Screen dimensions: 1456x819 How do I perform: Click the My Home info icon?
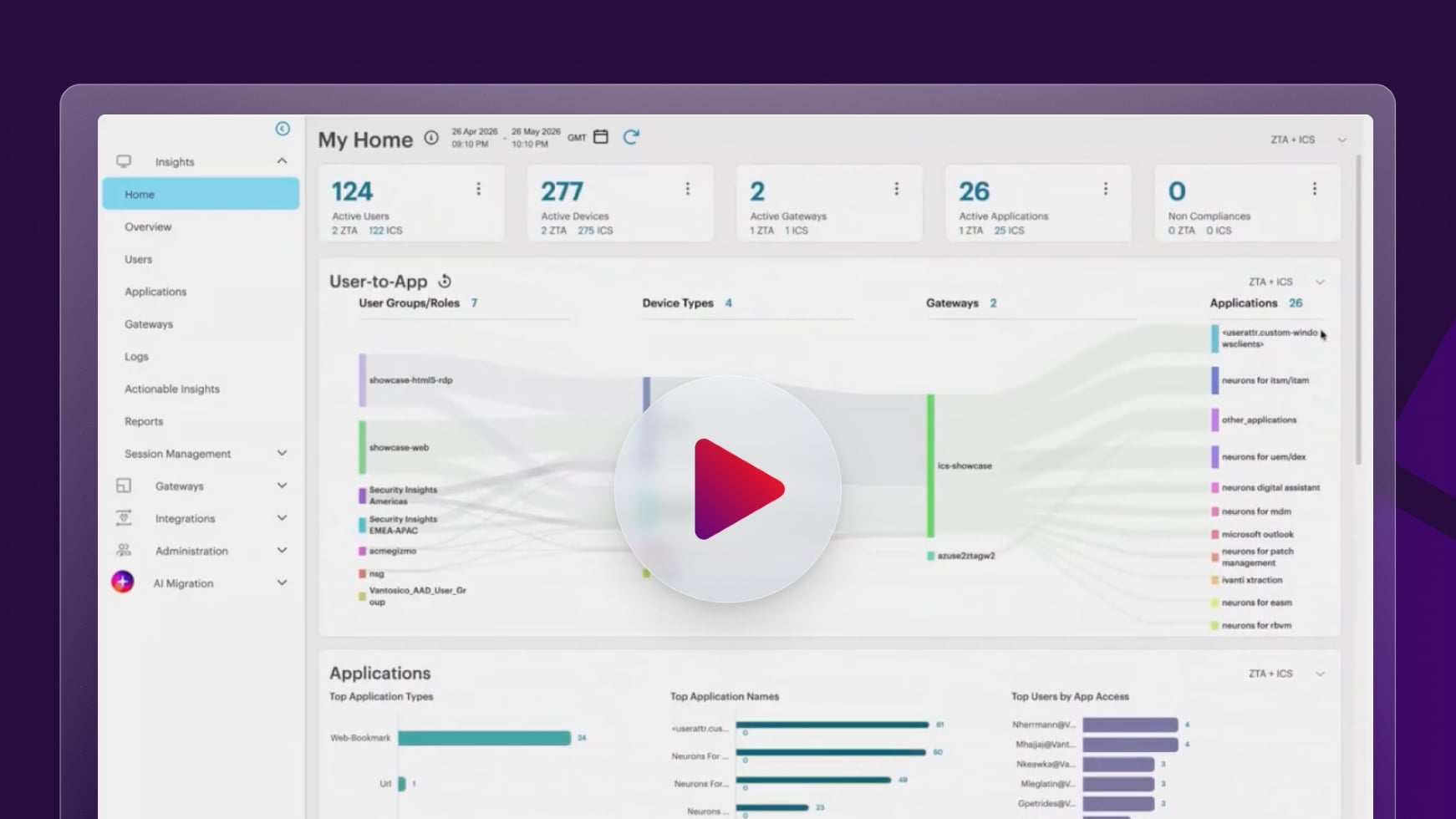click(431, 138)
